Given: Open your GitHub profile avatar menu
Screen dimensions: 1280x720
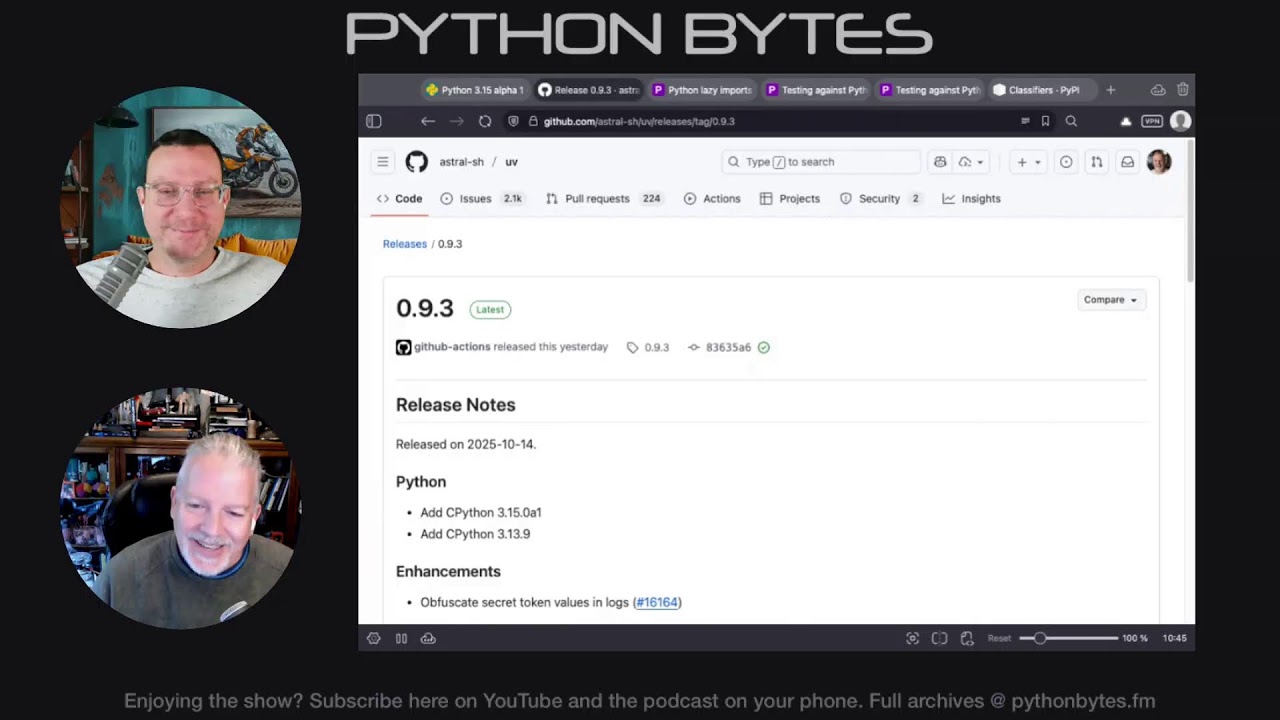Looking at the screenshot, I should (x=1158, y=161).
